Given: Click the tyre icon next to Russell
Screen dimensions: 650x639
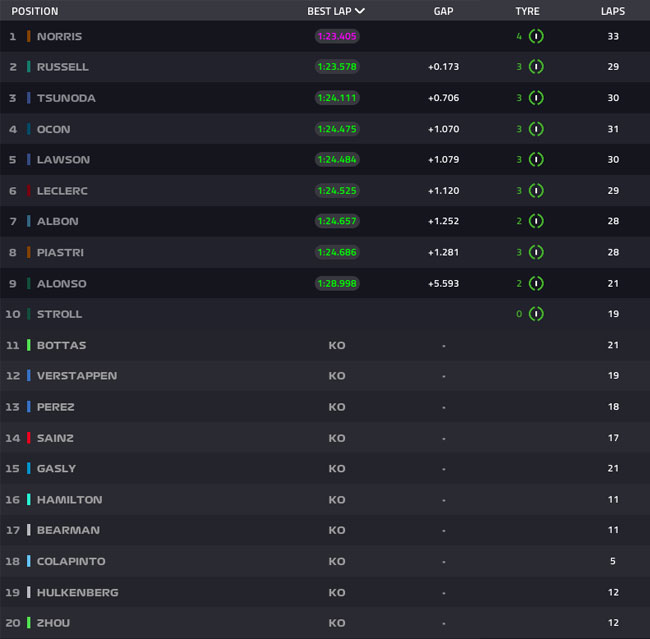Looking at the screenshot, I should (536, 67).
